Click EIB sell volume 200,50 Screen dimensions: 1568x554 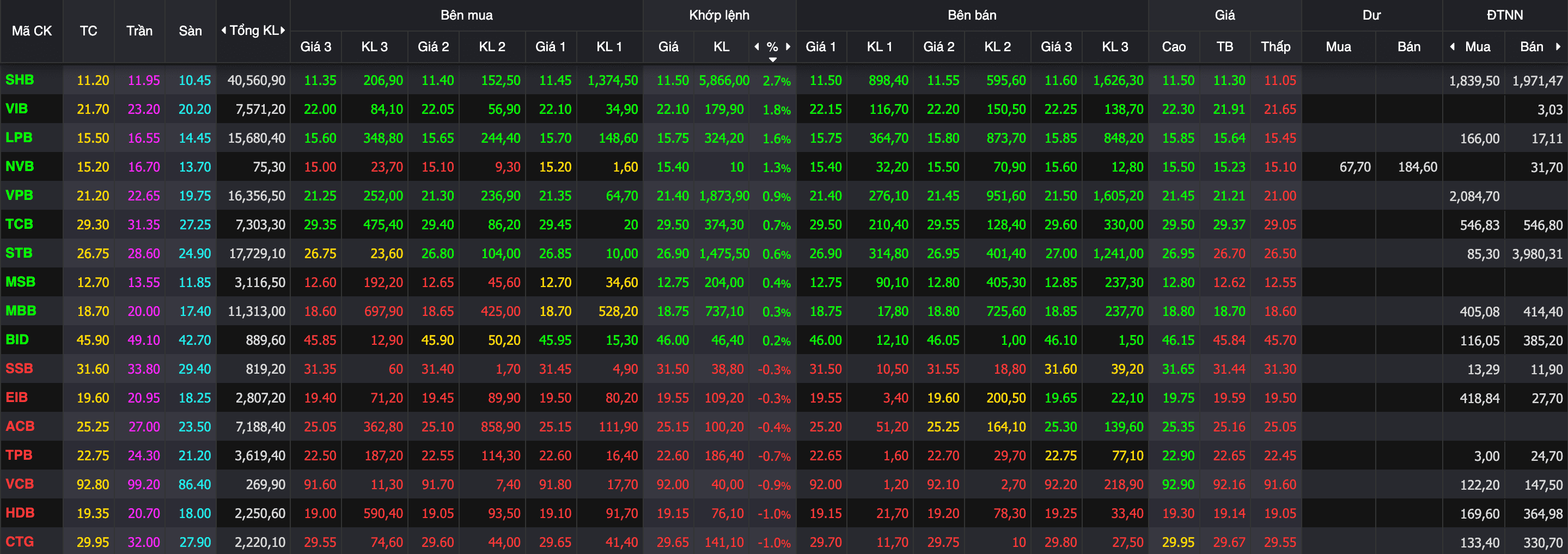click(1005, 398)
